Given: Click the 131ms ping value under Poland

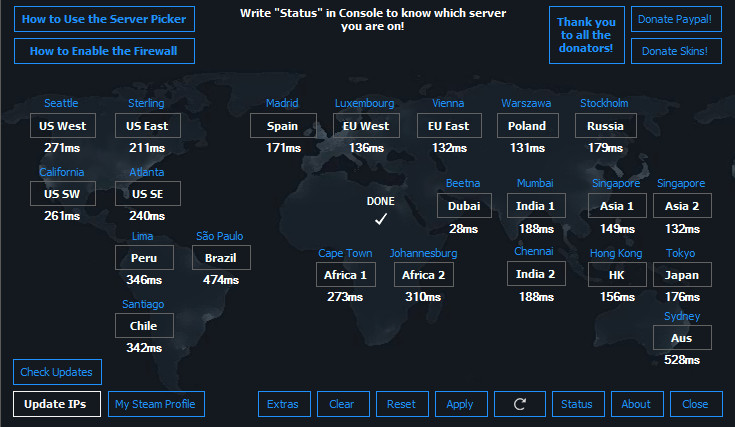Looking at the screenshot, I should point(528,148).
